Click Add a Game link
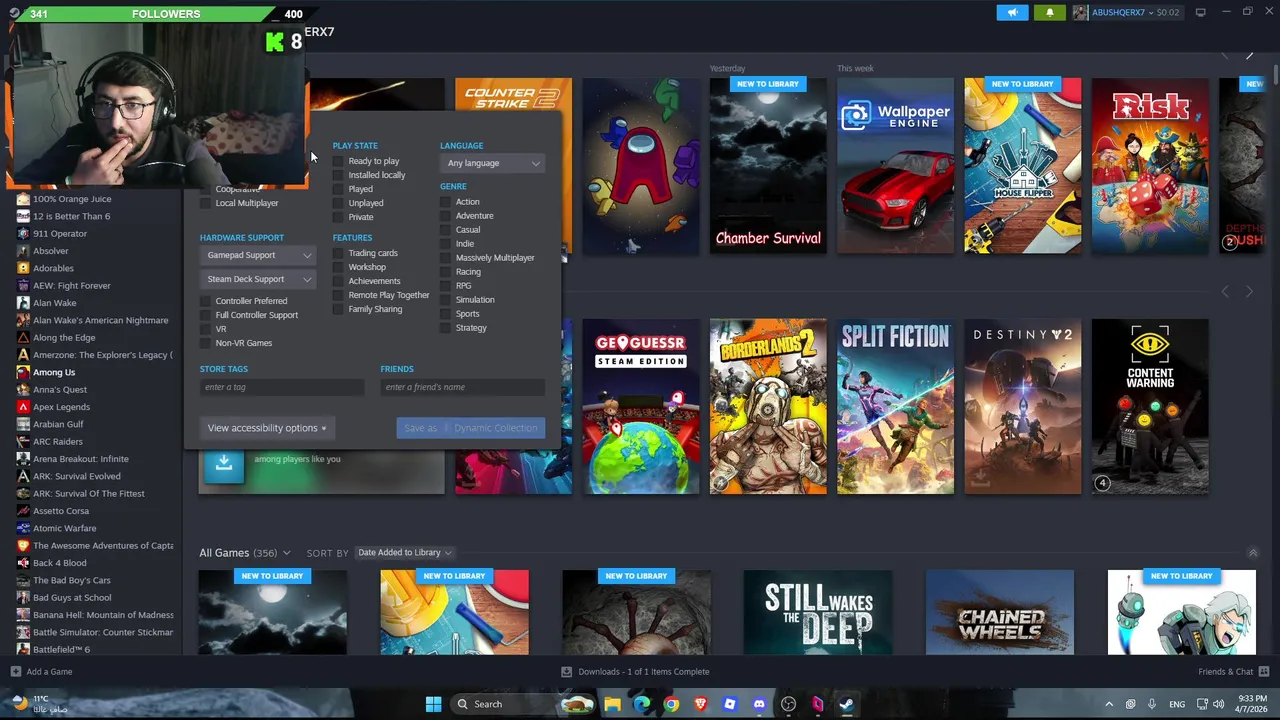1280x720 pixels. pyautogui.click(x=49, y=672)
